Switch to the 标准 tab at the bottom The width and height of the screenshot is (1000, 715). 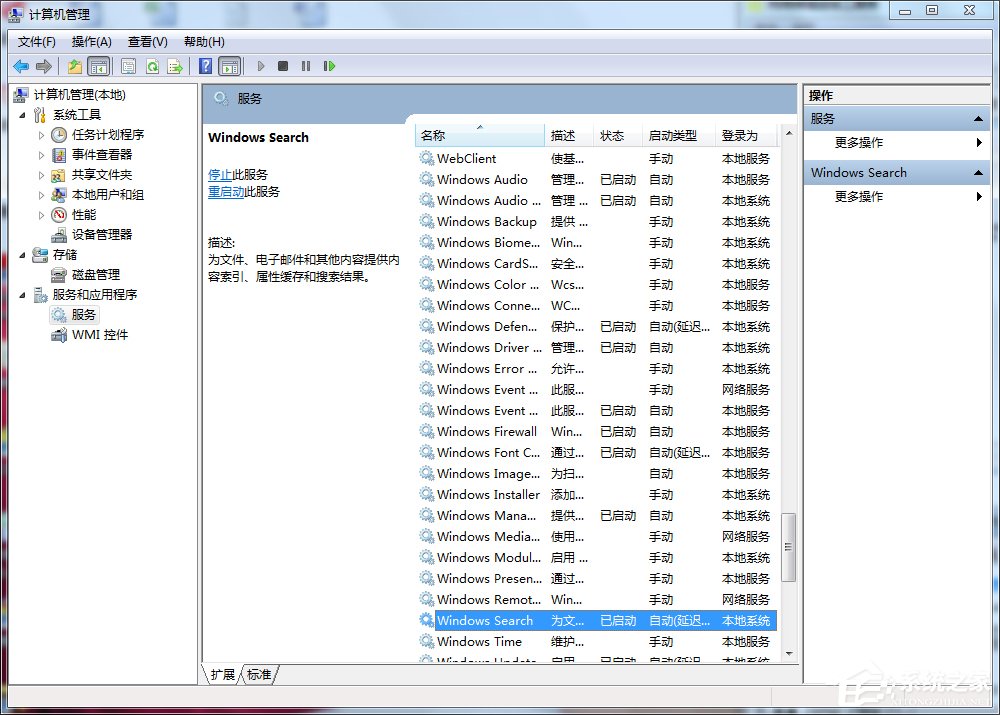pyautogui.click(x=258, y=674)
